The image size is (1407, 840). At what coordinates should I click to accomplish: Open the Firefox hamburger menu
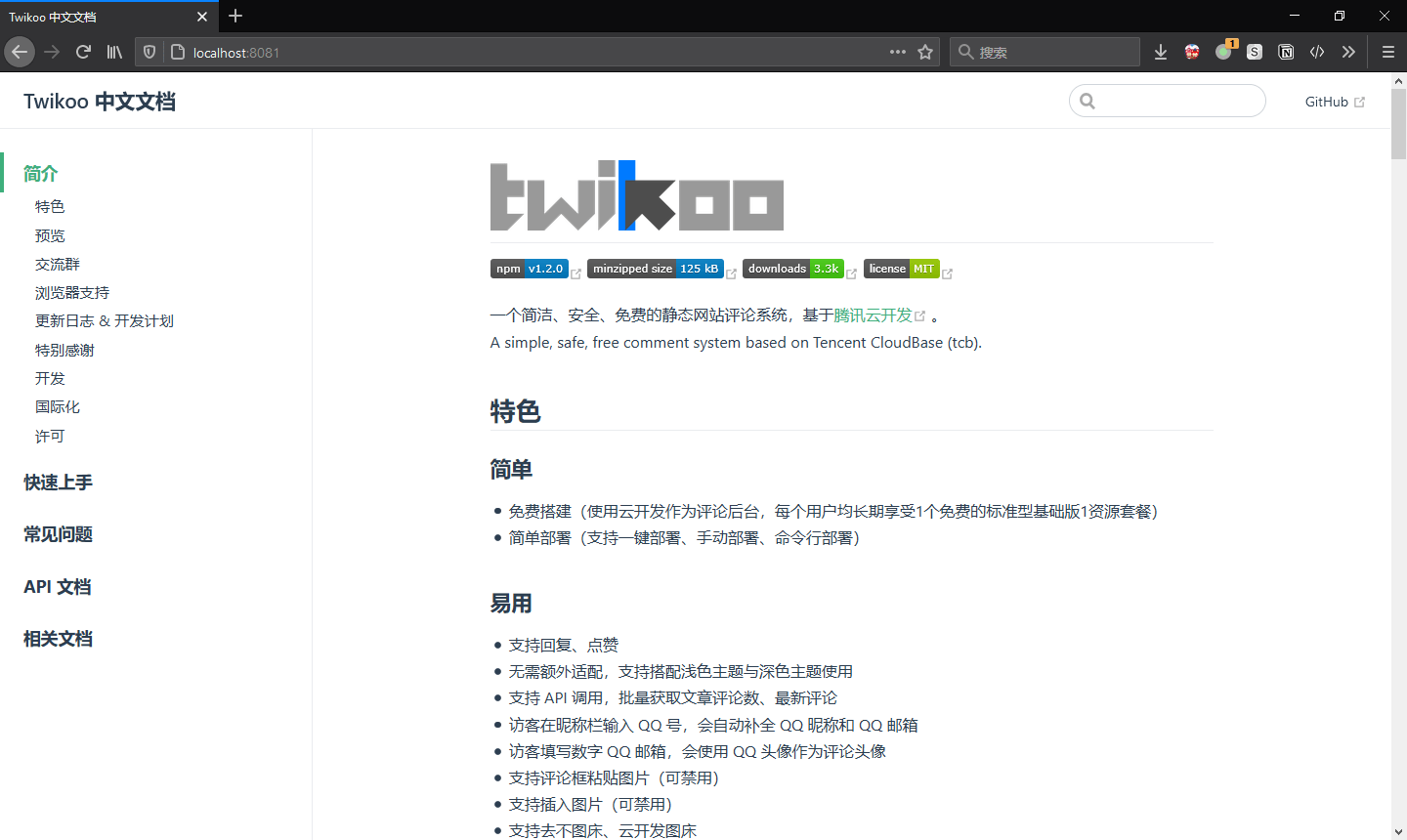[1387, 52]
